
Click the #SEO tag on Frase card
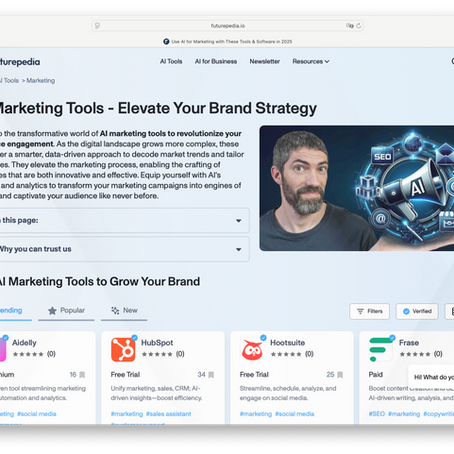[x=377, y=414]
